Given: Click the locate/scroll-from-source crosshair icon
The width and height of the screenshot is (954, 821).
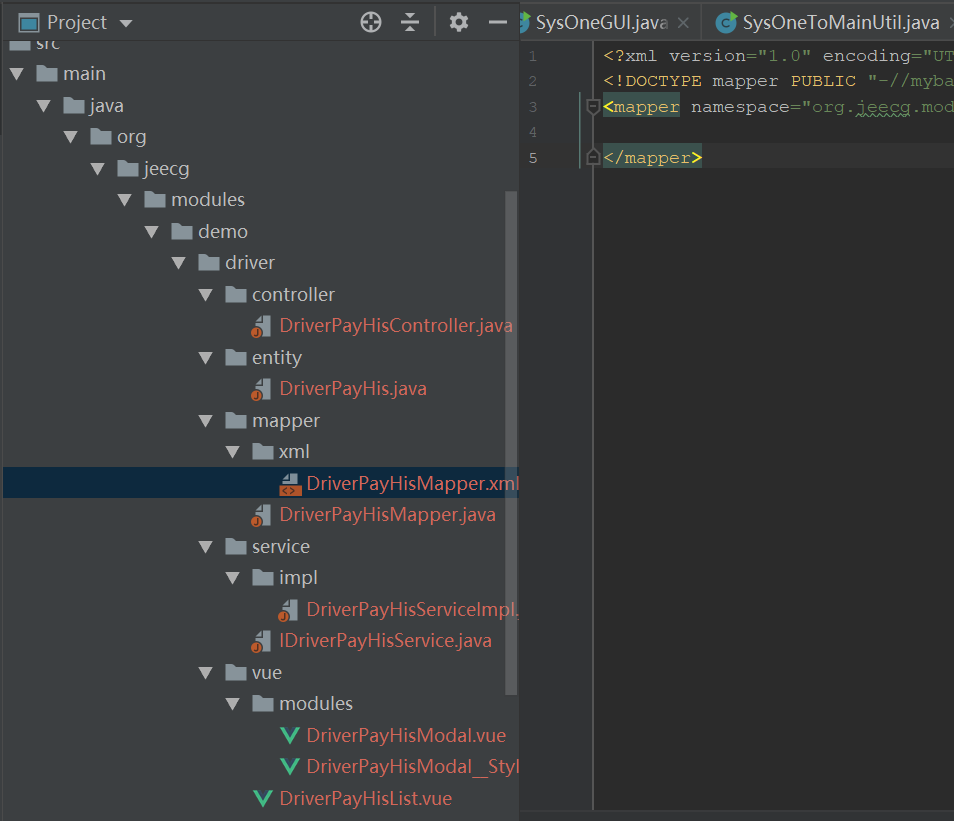Looking at the screenshot, I should (371, 23).
